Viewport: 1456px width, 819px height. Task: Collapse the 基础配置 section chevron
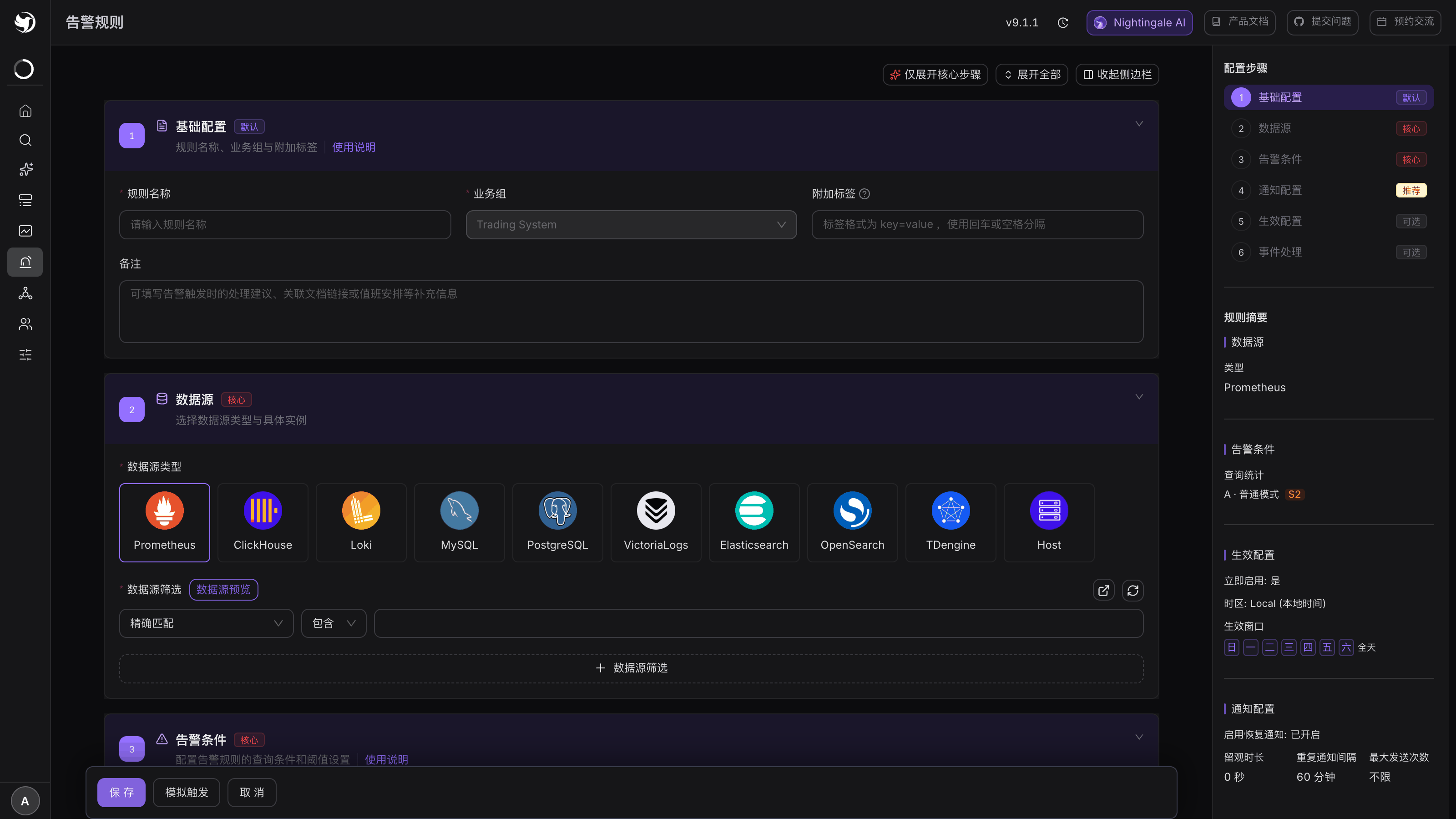click(1139, 124)
